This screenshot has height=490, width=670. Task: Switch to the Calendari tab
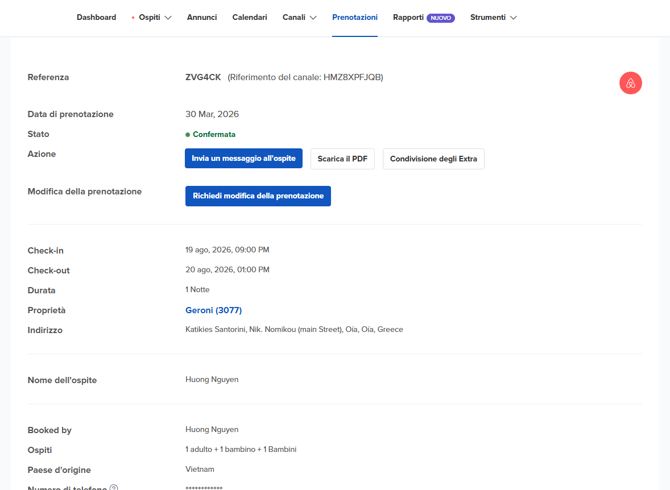tap(249, 17)
